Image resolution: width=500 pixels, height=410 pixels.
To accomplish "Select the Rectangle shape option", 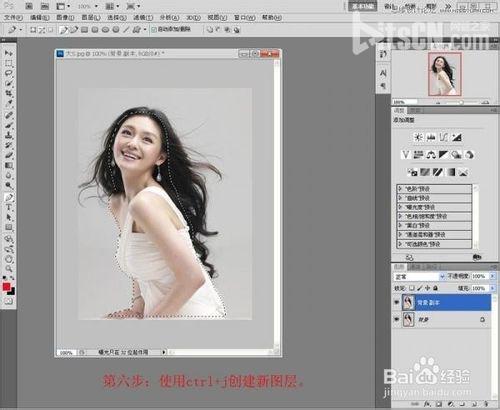I will tap(84, 30).
